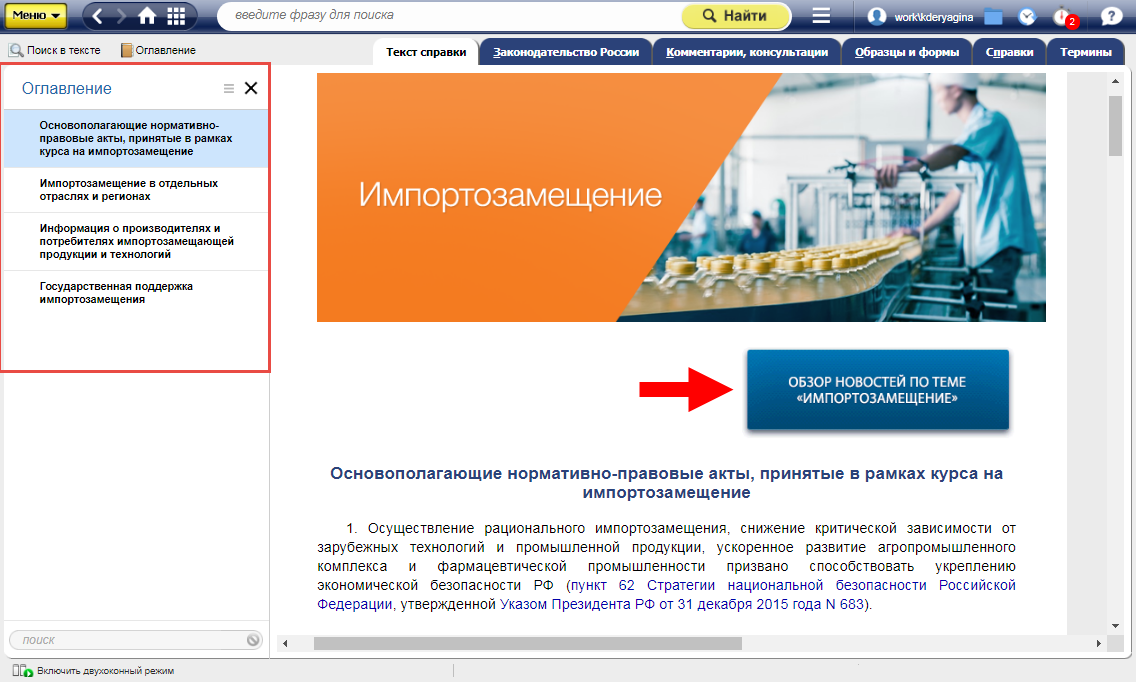Close the Оглавление panel

(x=251, y=88)
